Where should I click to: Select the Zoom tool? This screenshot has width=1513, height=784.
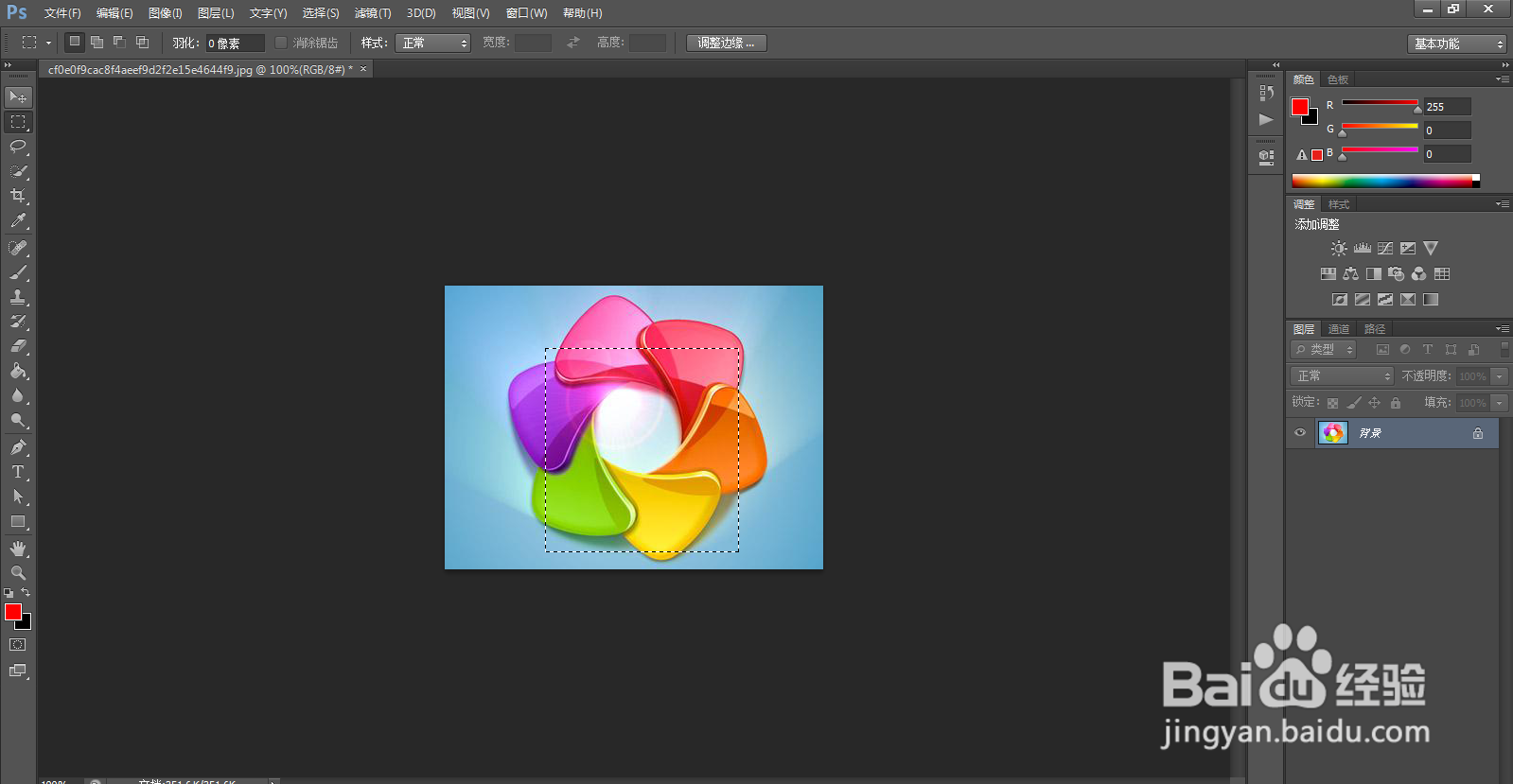click(18, 573)
